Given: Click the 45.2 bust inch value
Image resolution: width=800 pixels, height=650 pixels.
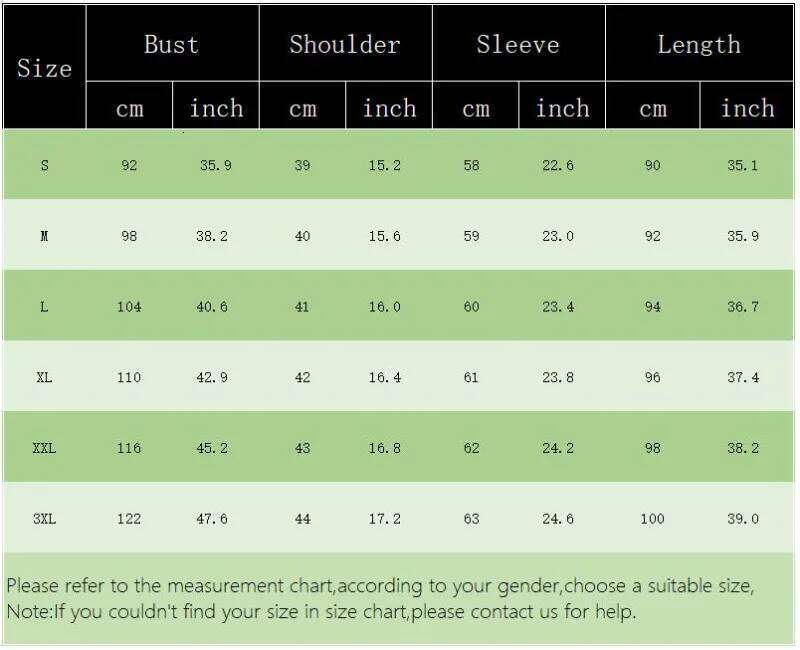Looking at the screenshot, I should (x=212, y=448).
